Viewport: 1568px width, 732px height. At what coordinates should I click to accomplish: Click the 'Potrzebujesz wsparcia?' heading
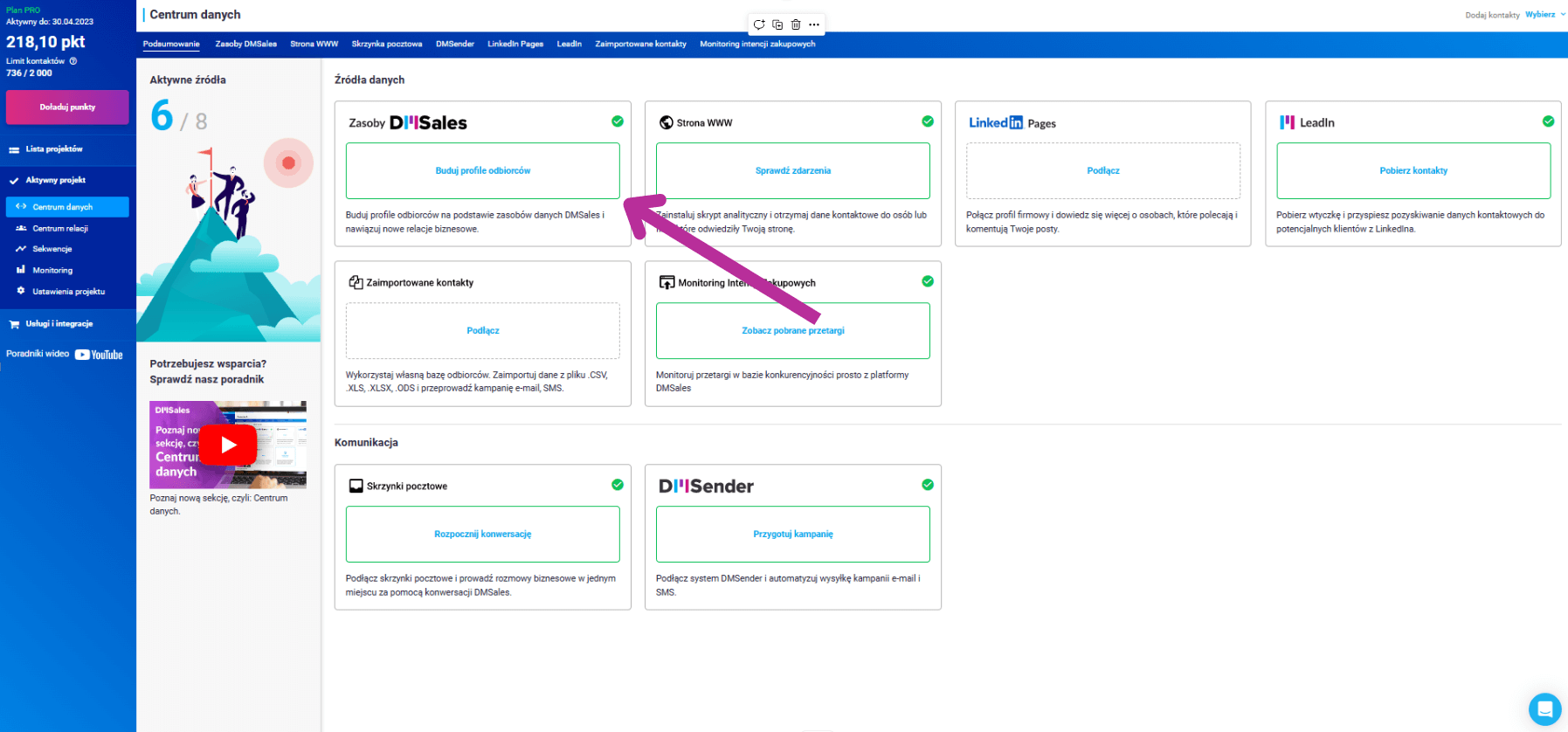[208, 364]
